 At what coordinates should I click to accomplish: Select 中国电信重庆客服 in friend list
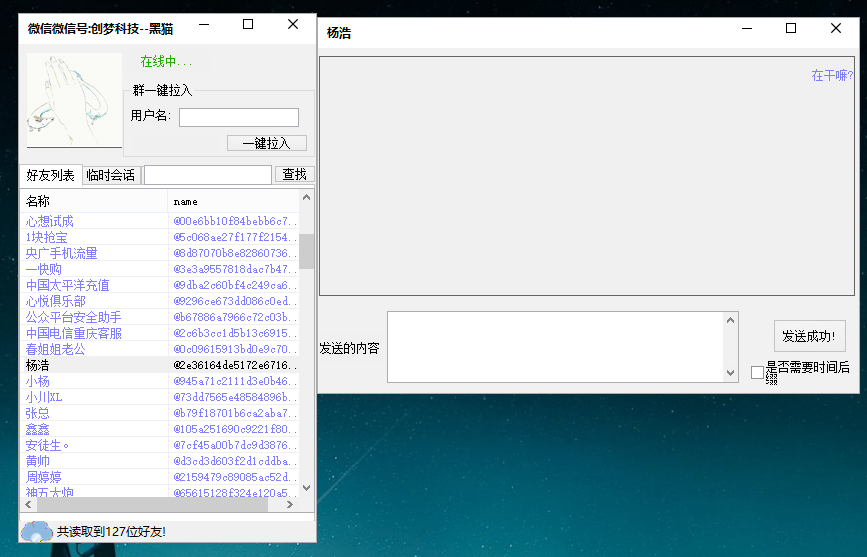pyautogui.click(x=74, y=333)
